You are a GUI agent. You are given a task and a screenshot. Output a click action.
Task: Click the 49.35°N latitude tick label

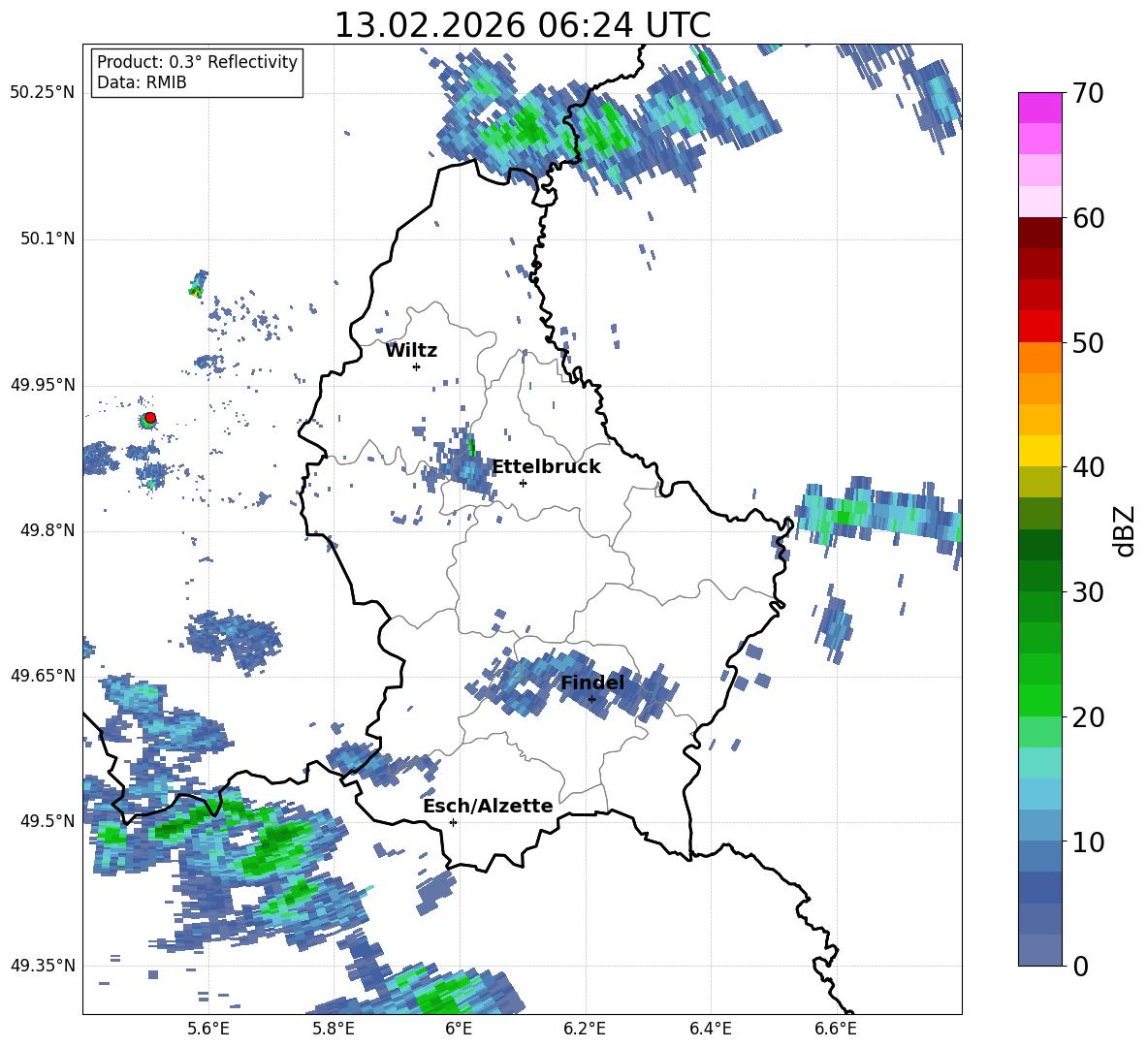pyautogui.click(x=43, y=966)
